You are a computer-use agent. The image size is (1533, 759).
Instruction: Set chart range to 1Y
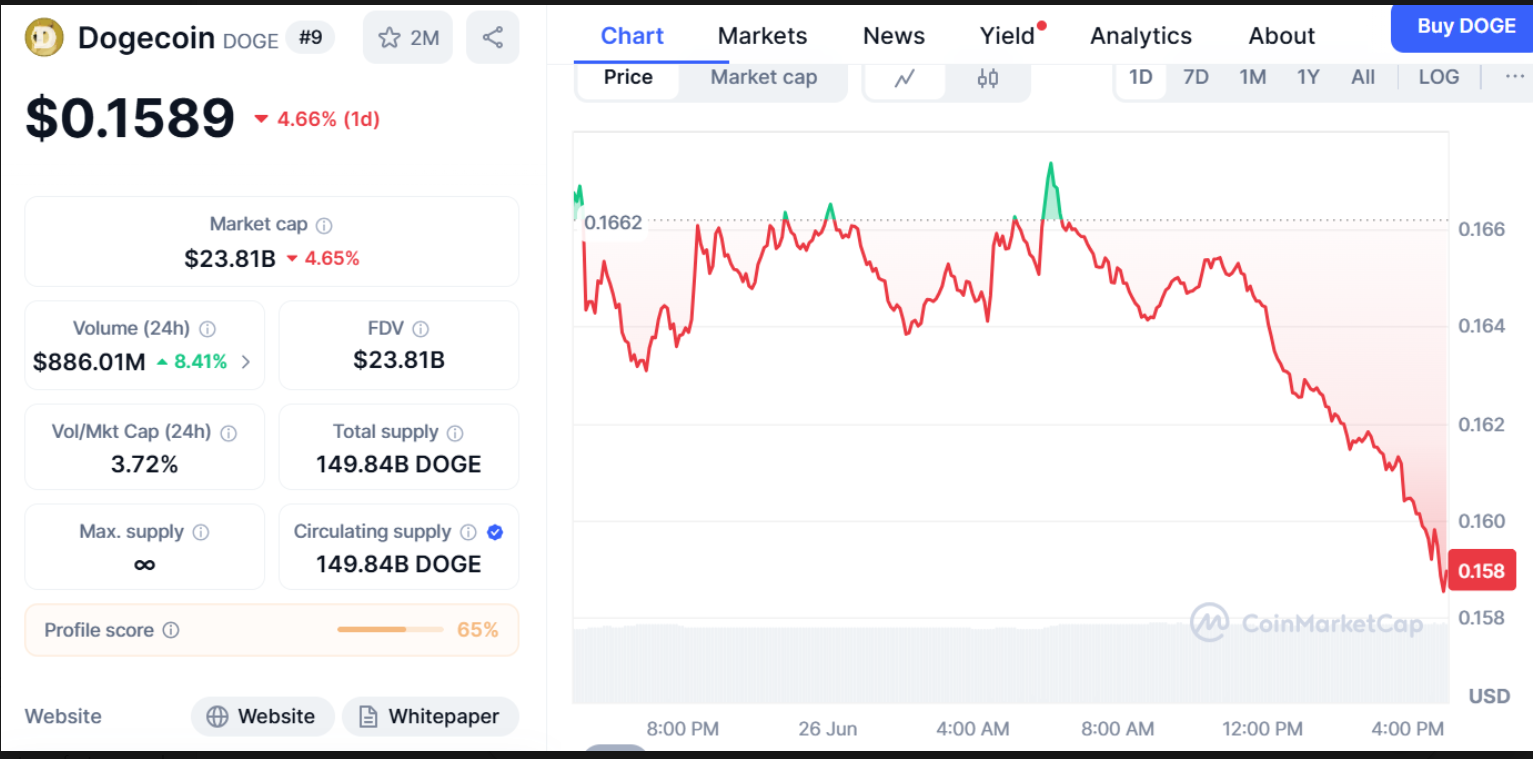coord(1308,77)
